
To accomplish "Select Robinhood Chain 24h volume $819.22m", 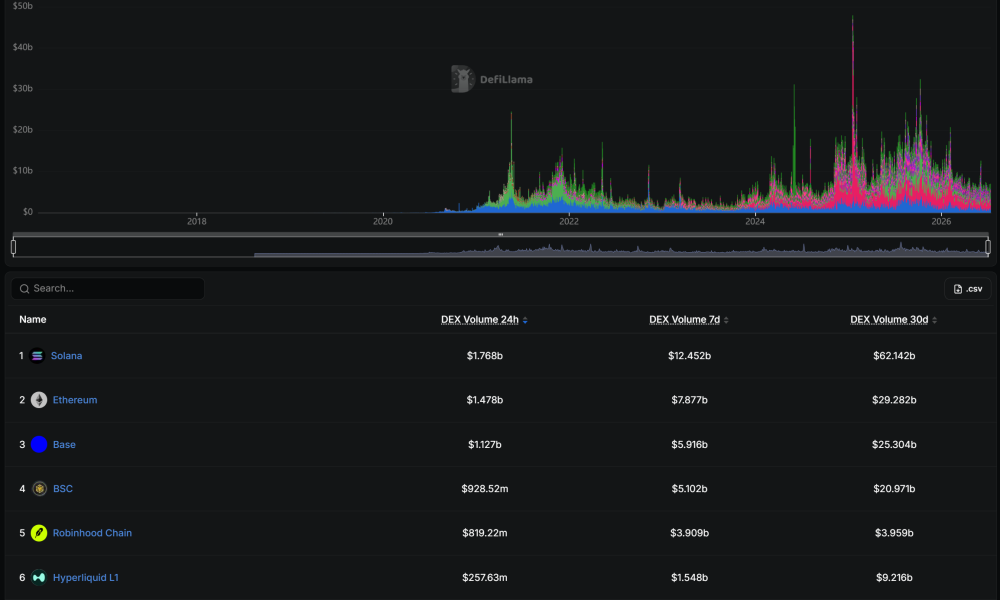I will (485, 533).
